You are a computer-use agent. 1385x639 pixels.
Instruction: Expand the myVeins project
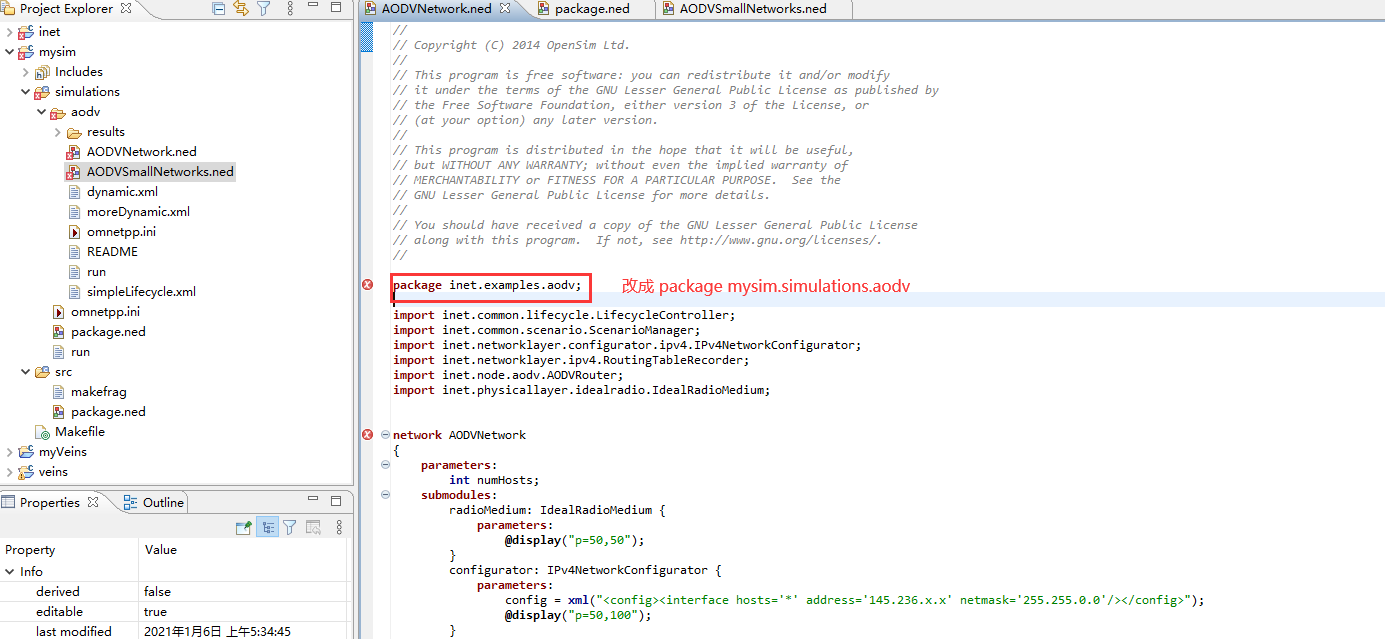[x=9, y=452]
